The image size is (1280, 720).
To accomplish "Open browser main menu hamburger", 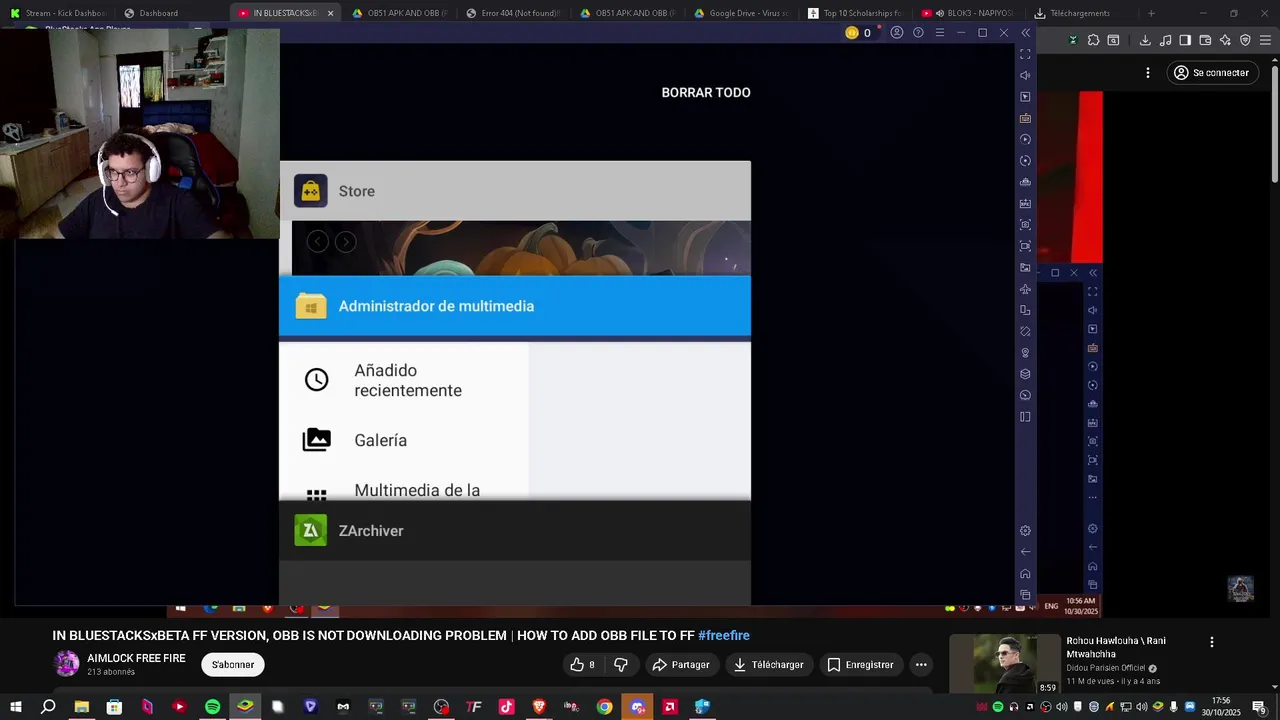I will (1266, 40).
